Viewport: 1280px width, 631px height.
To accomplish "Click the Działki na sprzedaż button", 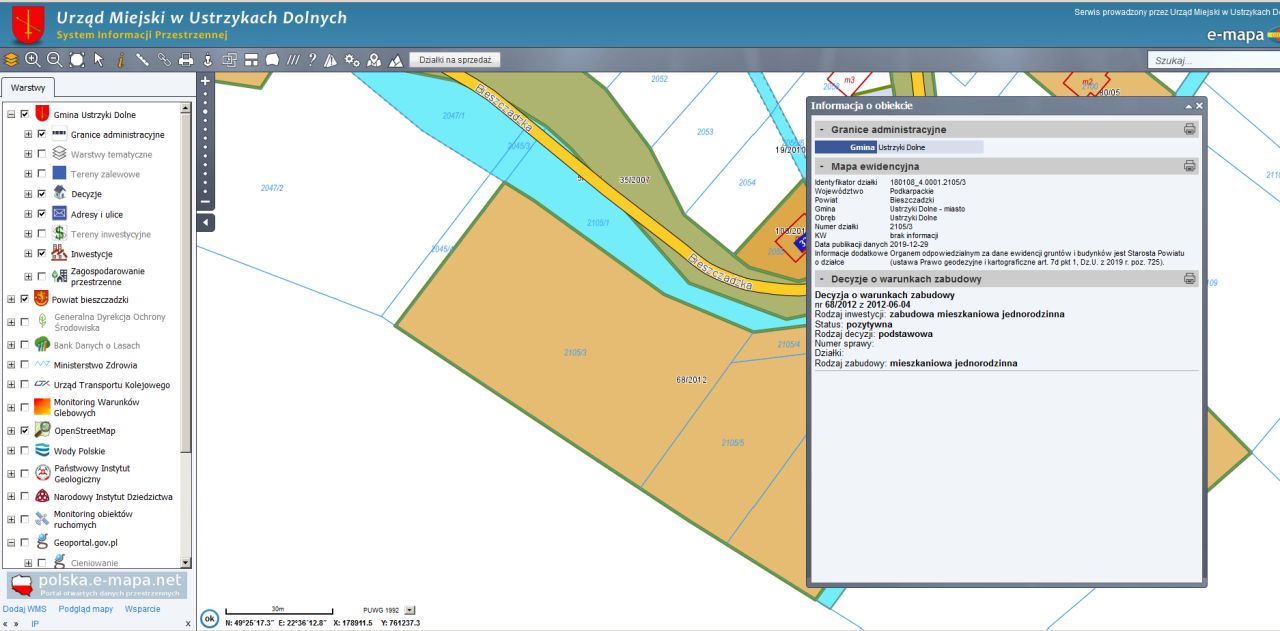I will pos(454,60).
